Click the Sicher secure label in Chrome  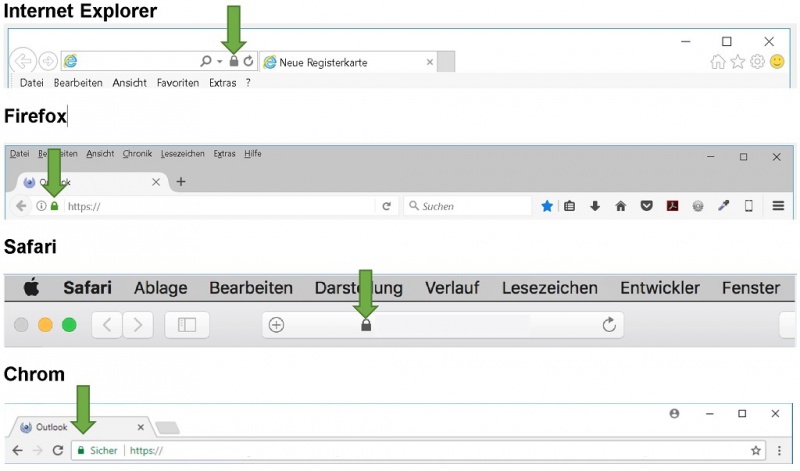click(x=104, y=451)
